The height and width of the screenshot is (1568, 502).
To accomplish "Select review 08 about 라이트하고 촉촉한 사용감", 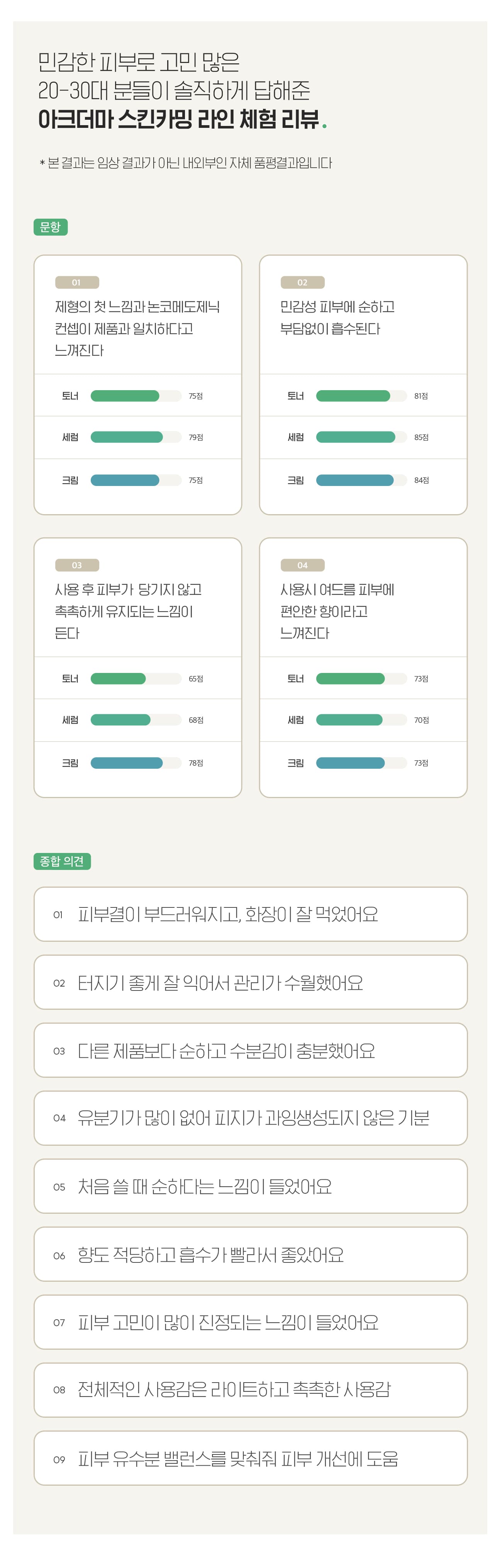I will point(251,1390).
